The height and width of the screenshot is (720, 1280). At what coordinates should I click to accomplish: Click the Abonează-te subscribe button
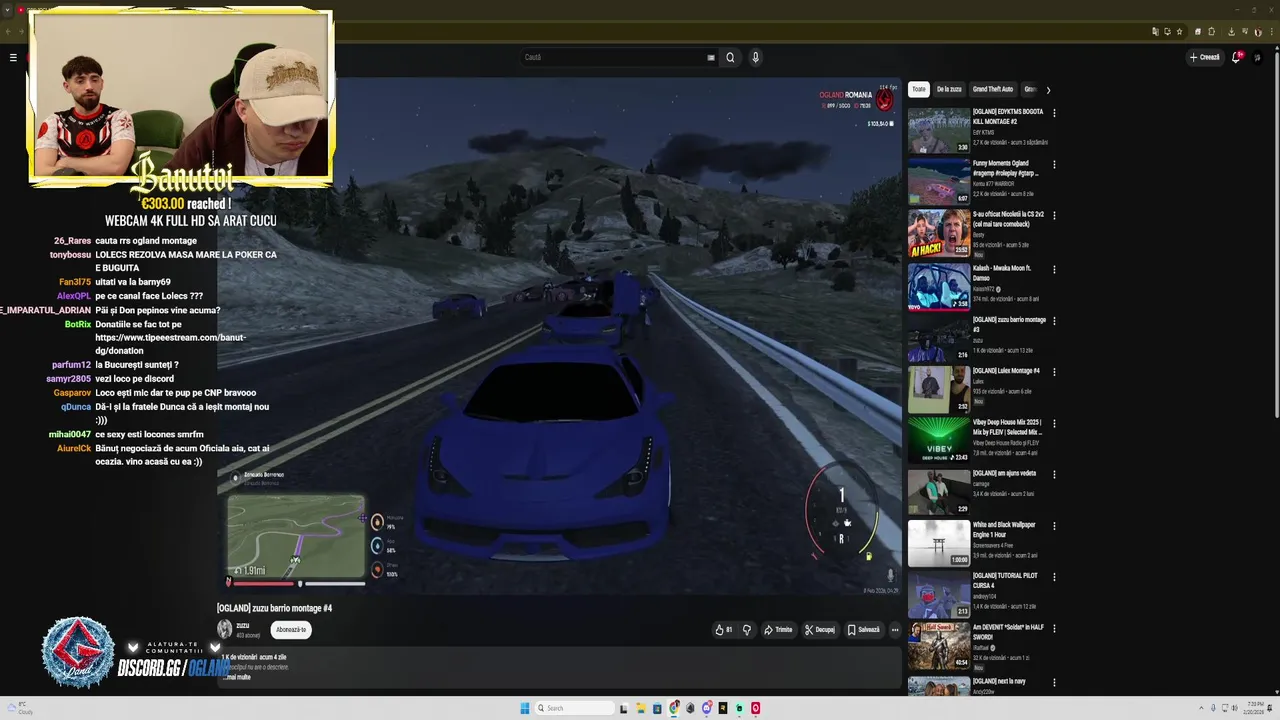coord(291,629)
